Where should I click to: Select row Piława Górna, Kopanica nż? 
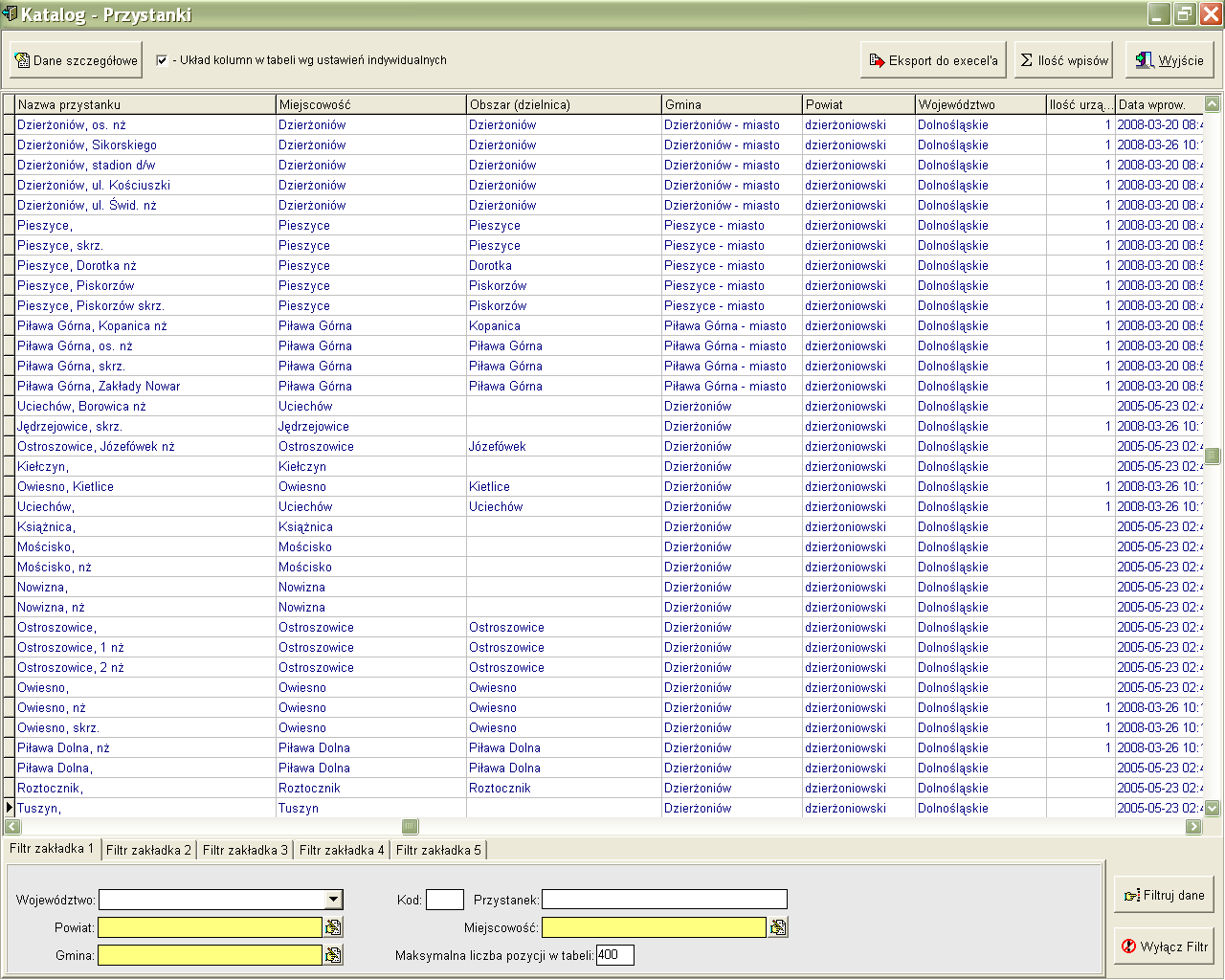609,326
